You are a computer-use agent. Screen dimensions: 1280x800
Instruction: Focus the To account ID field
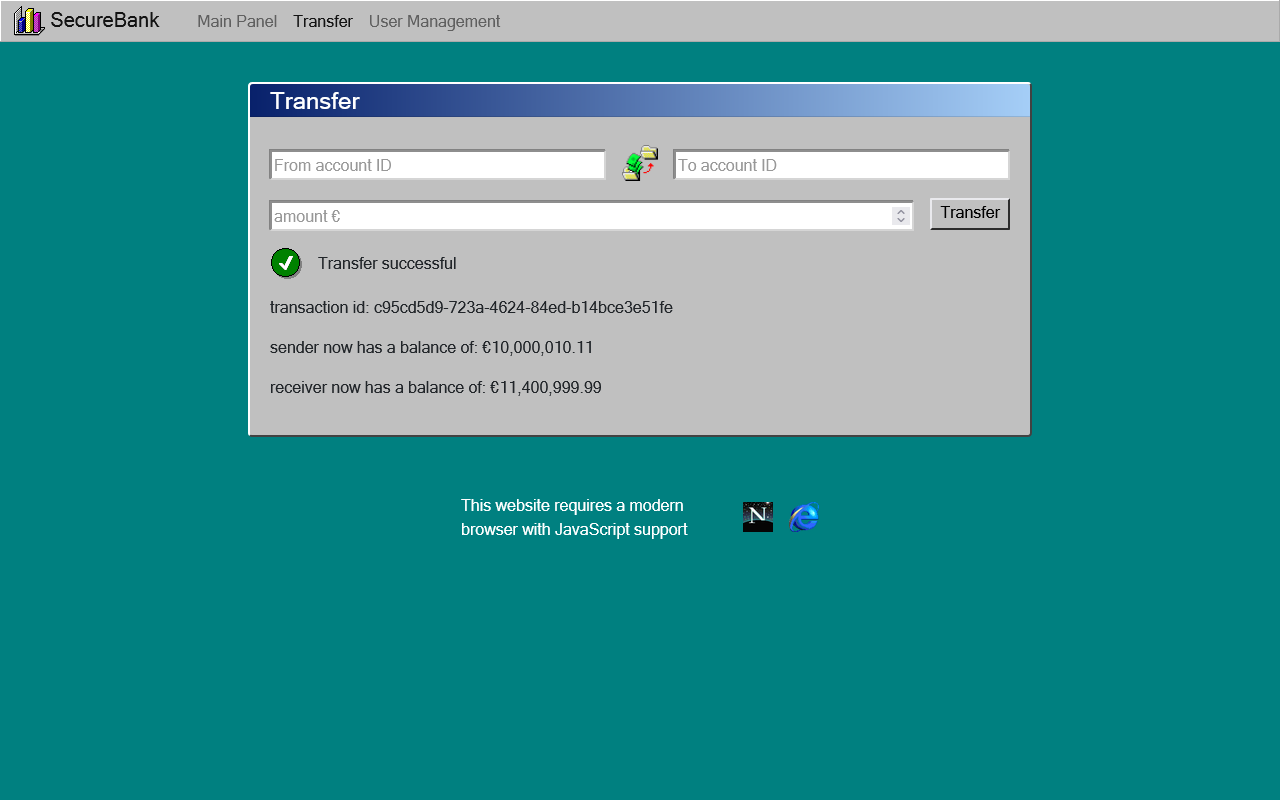tap(842, 165)
